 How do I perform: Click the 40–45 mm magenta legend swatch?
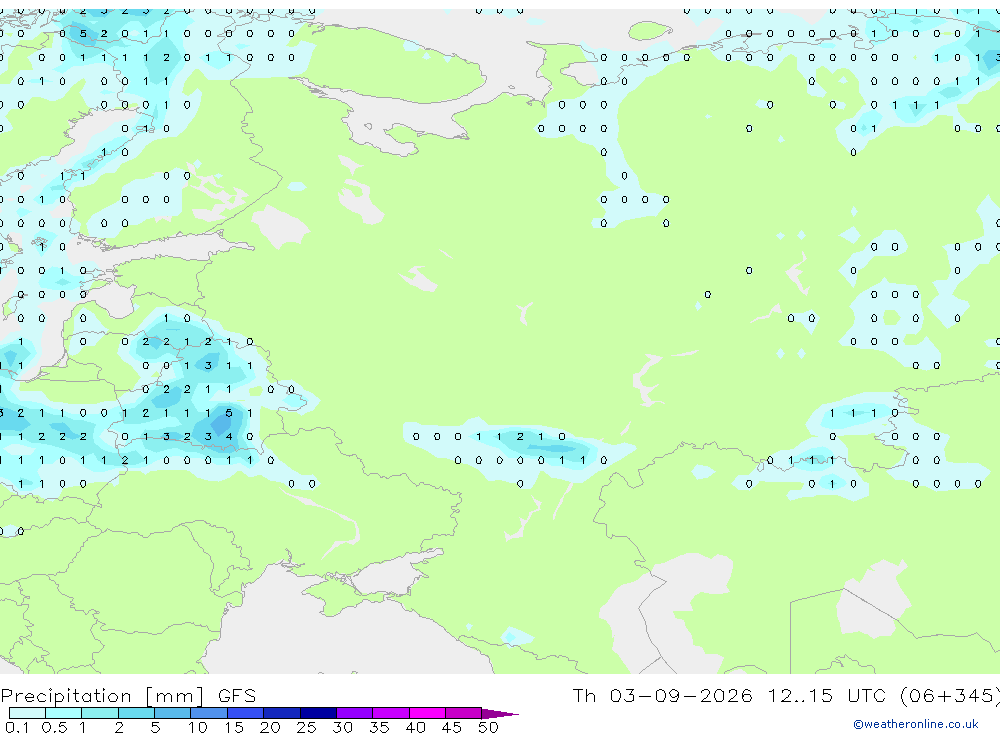(427, 713)
